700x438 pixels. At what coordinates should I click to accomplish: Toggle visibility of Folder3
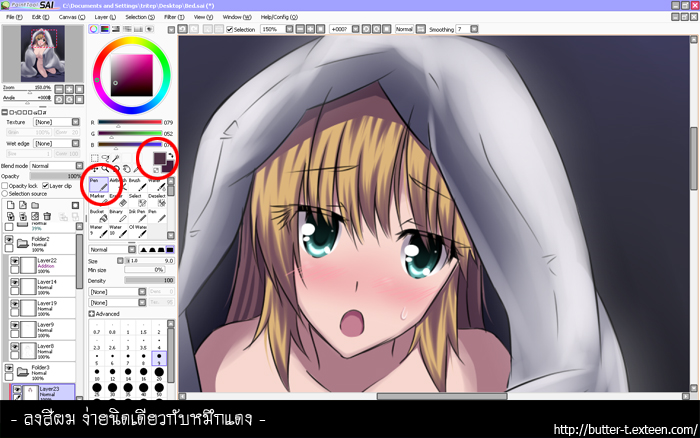[x=8, y=368]
